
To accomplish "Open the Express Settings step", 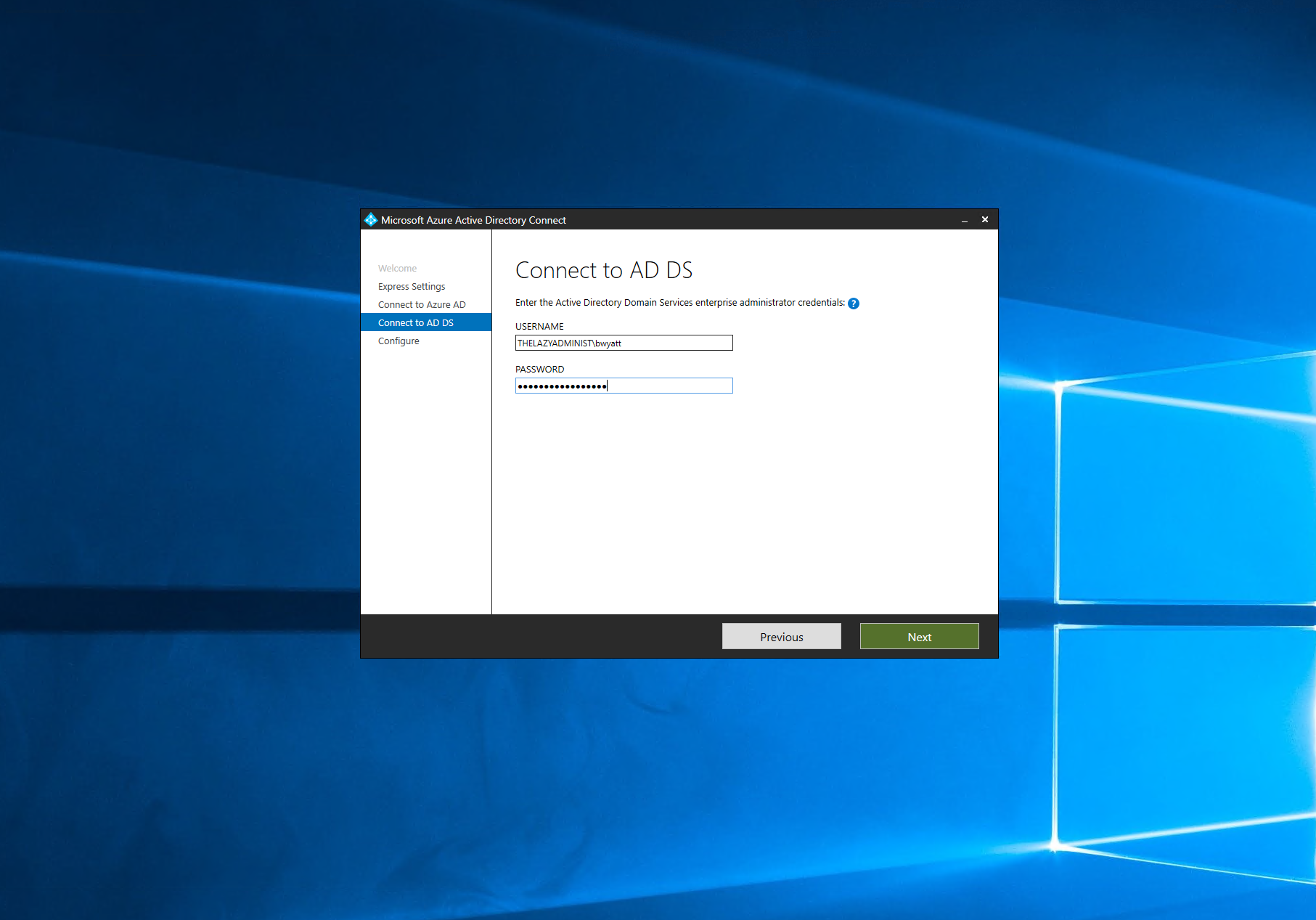I will tap(412, 287).
